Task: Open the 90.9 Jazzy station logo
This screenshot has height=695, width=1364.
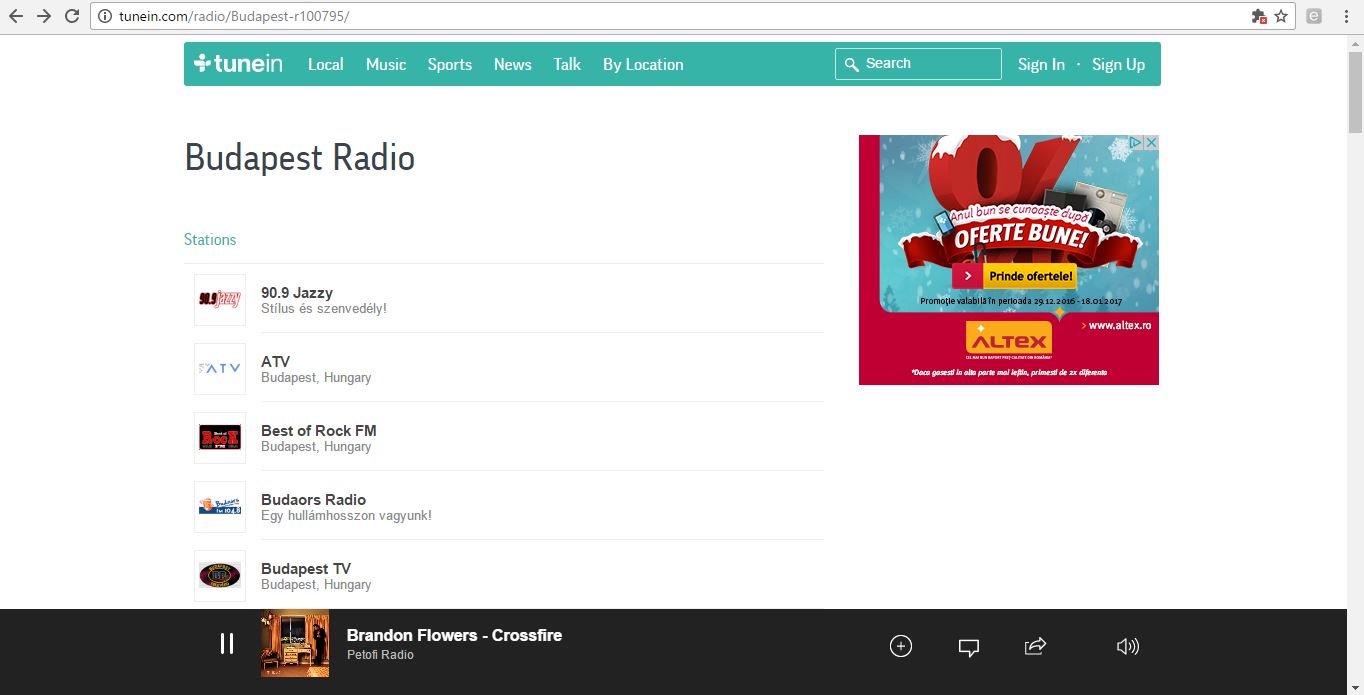Action: [x=220, y=300]
